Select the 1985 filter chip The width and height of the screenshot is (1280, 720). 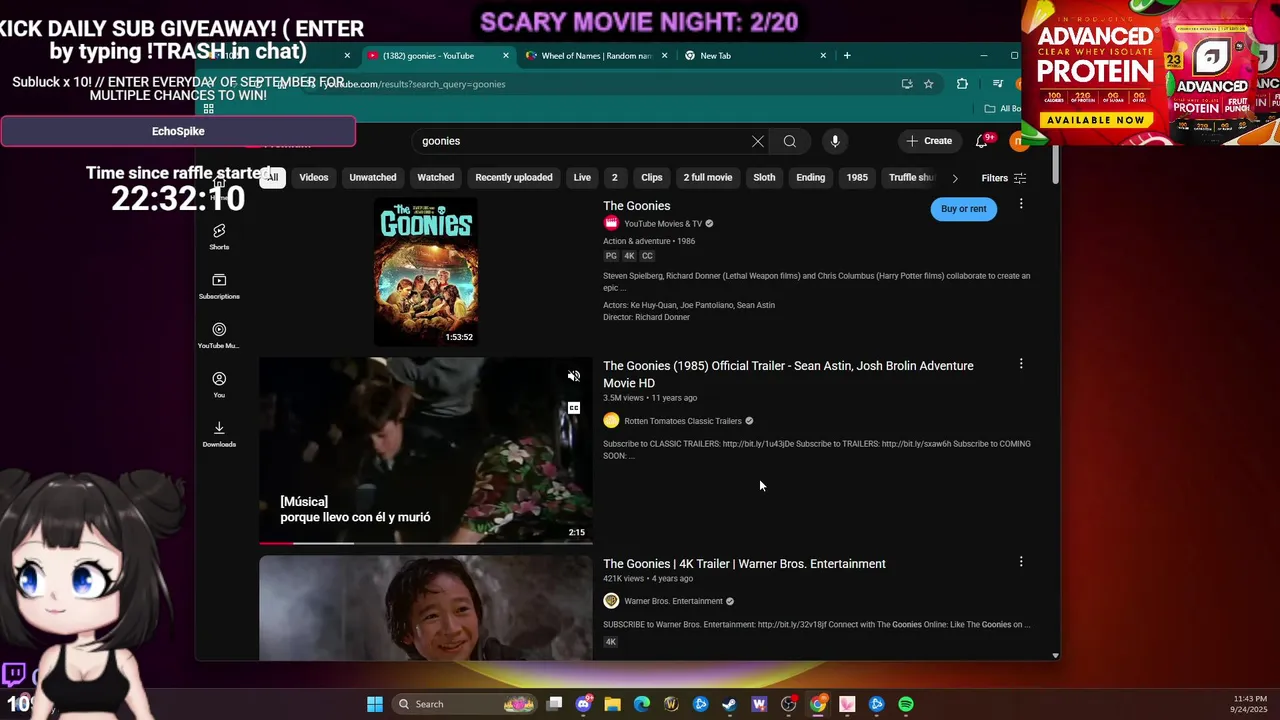[857, 178]
